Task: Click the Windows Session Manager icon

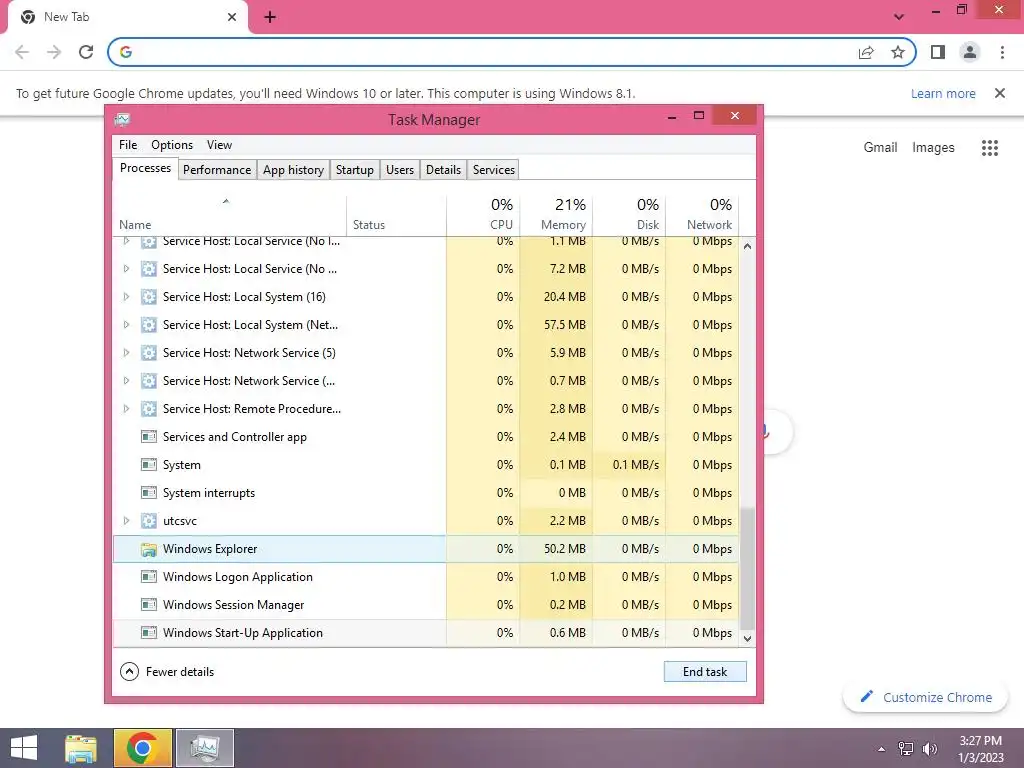Action: [149, 605]
